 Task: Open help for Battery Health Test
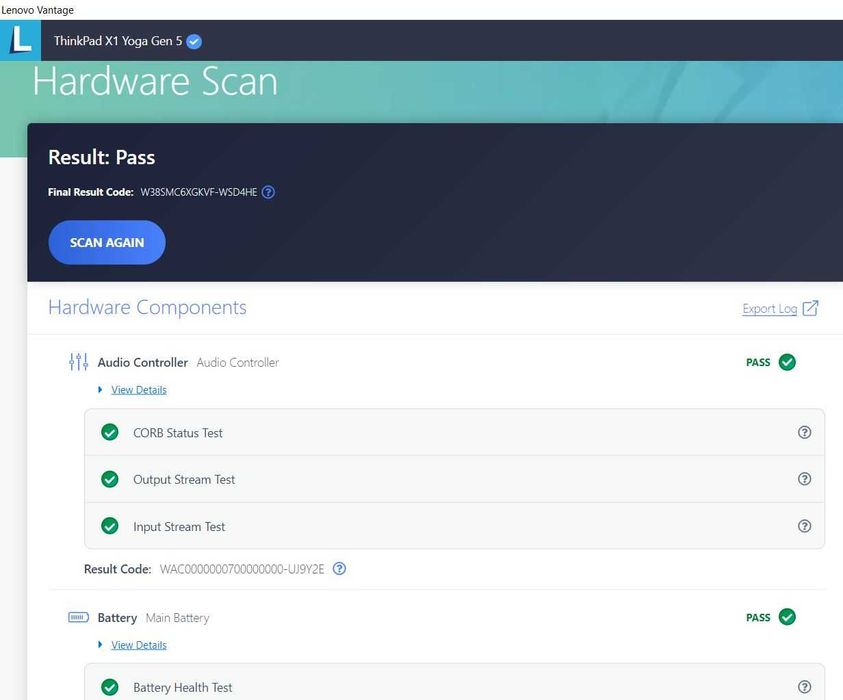coord(804,687)
